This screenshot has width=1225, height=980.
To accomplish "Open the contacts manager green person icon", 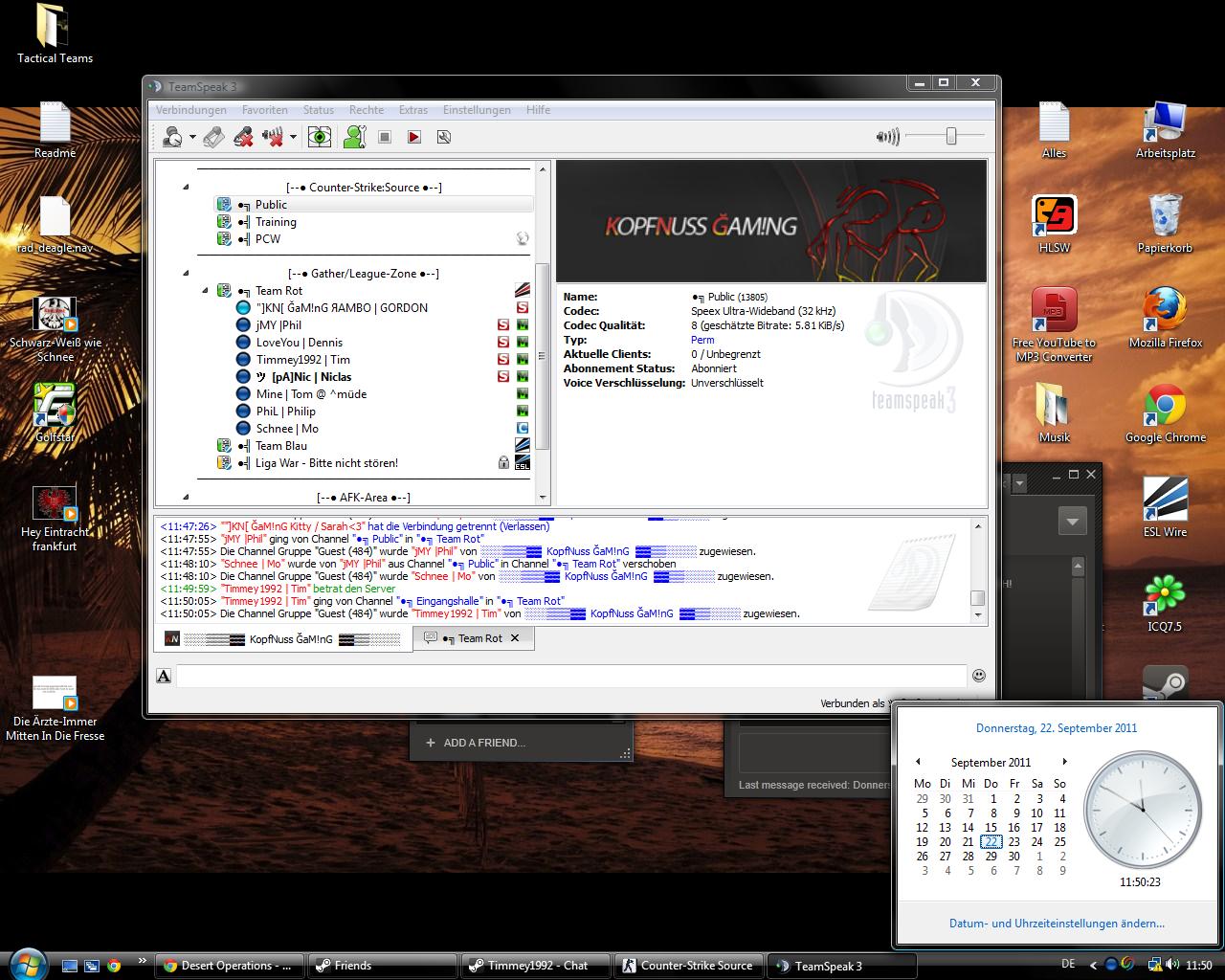I will click(x=355, y=137).
